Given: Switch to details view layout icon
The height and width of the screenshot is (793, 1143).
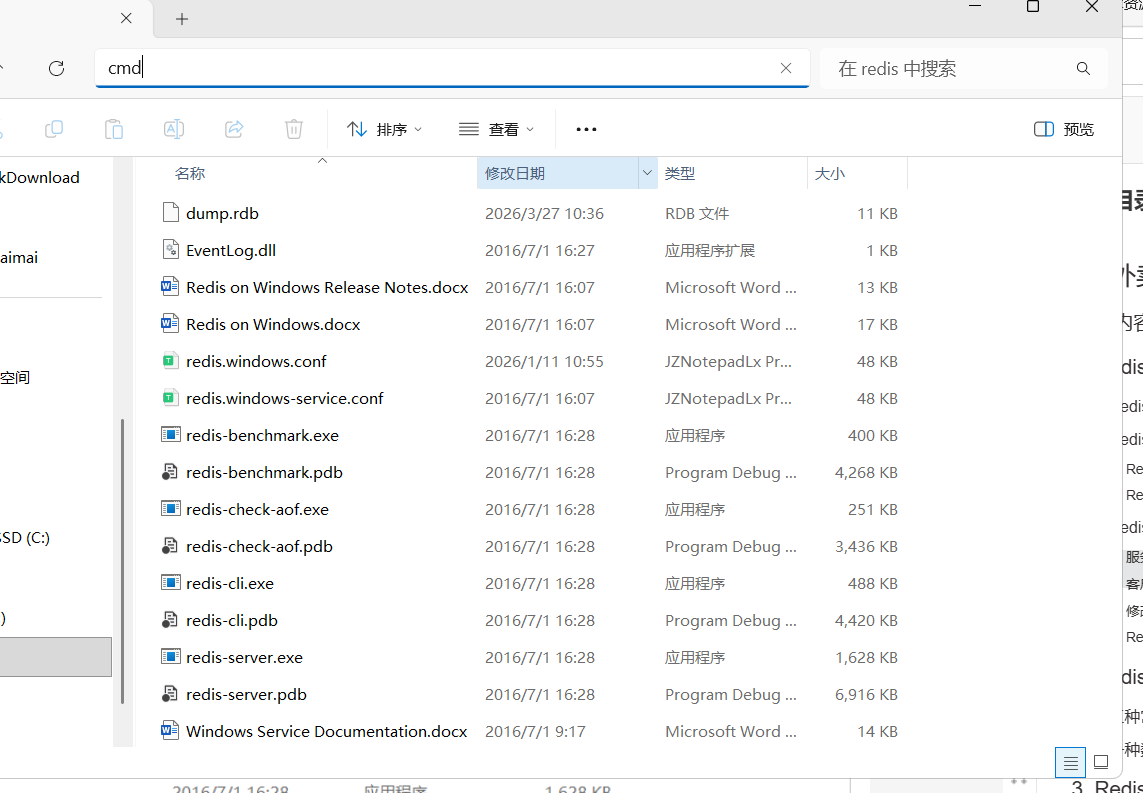Looking at the screenshot, I should [x=1070, y=762].
